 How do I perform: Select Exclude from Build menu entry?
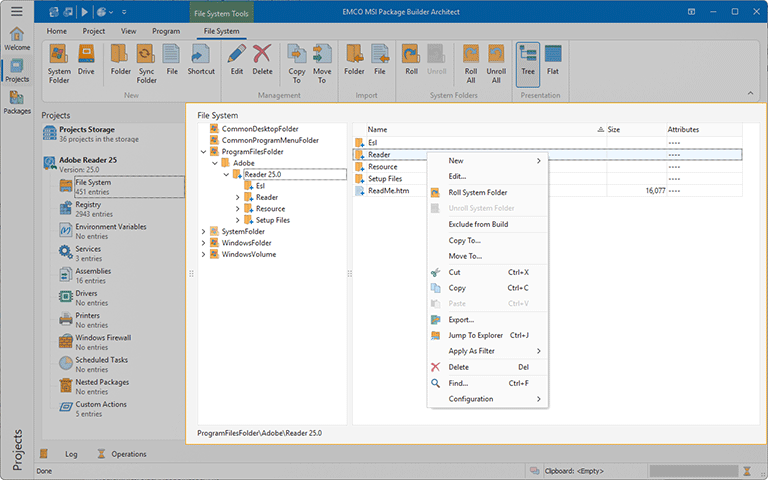click(x=478, y=224)
